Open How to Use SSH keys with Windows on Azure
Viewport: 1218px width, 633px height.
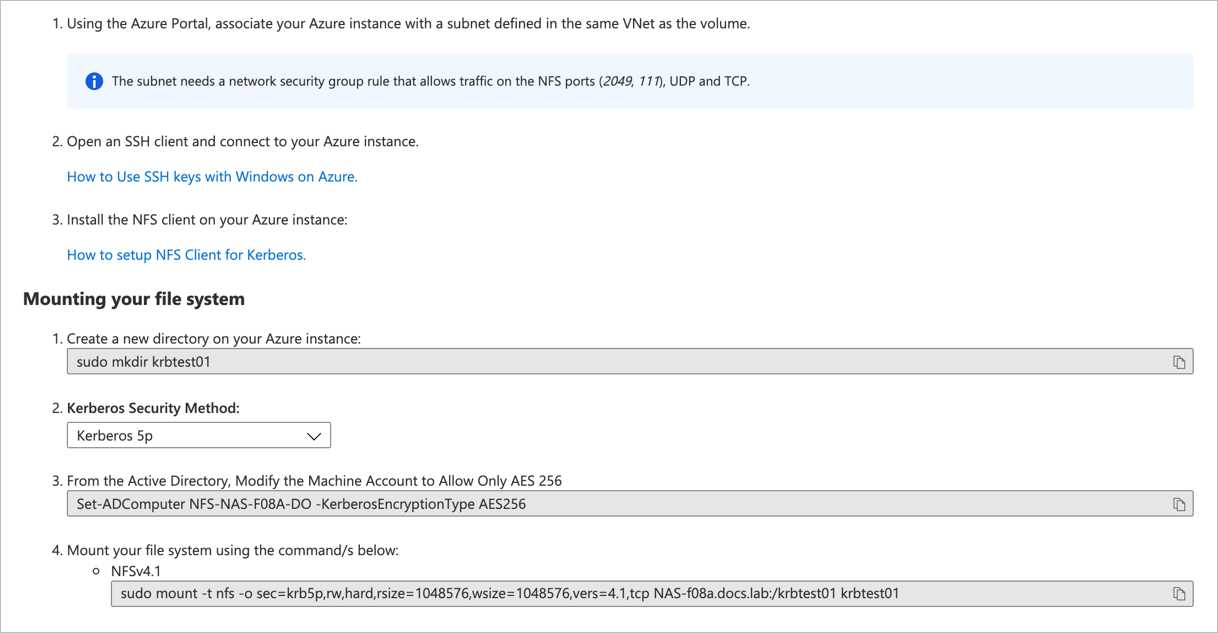tap(211, 176)
